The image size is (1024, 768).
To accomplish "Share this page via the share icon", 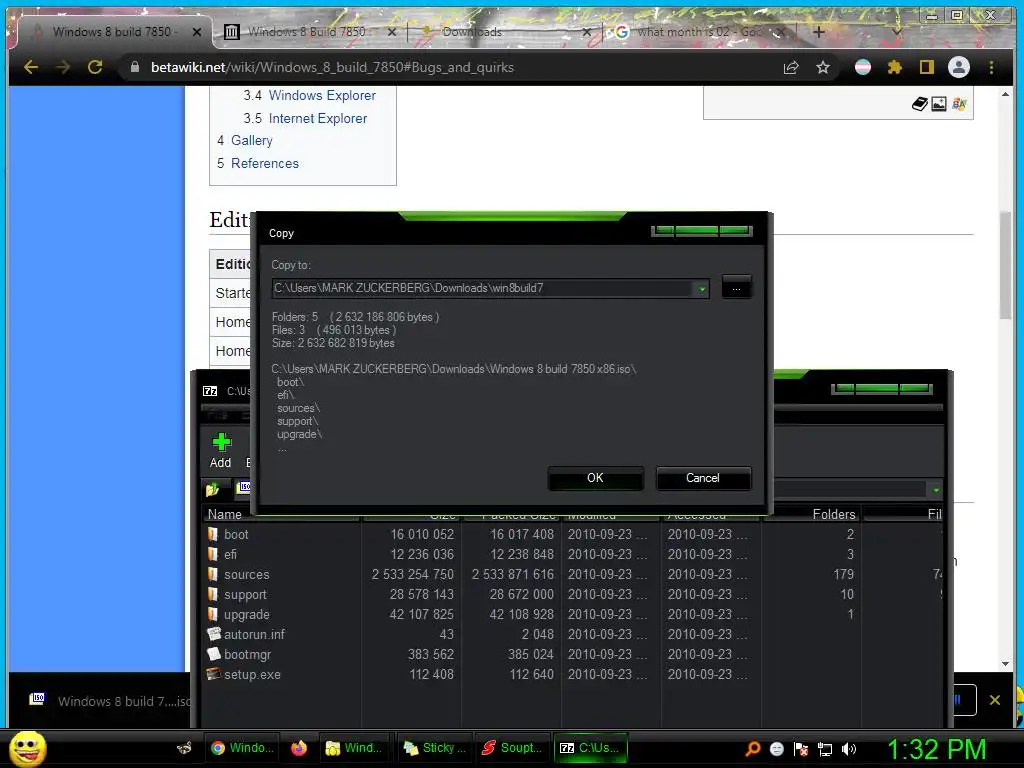I will coord(791,67).
